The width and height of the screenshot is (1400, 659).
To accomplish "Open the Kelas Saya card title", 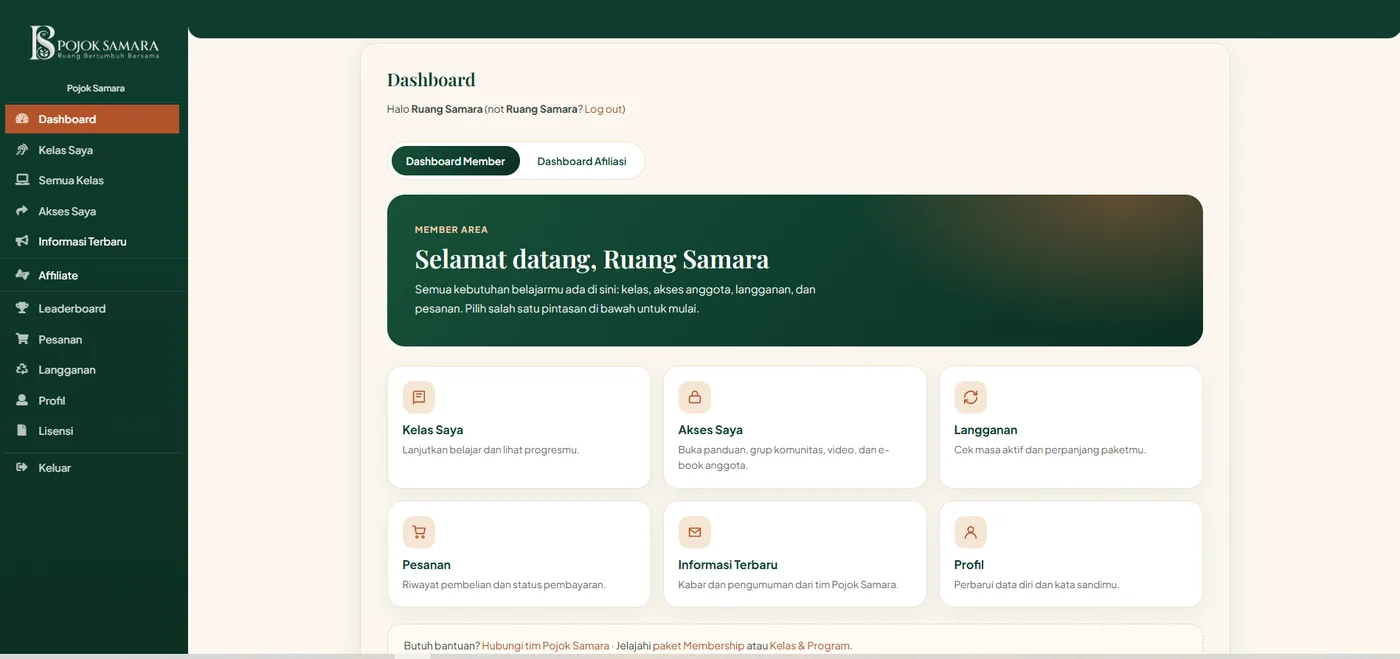I will pyautogui.click(x=433, y=430).
